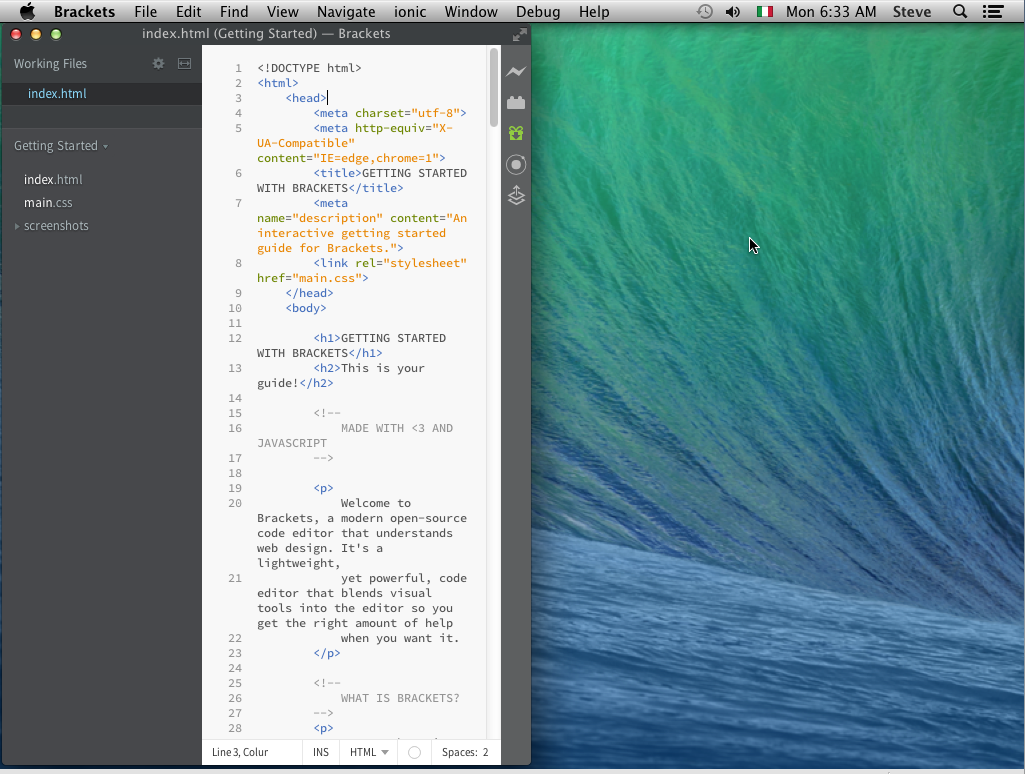Open the Notification Center list icon

pyautogui.click(x=993, y=12)
